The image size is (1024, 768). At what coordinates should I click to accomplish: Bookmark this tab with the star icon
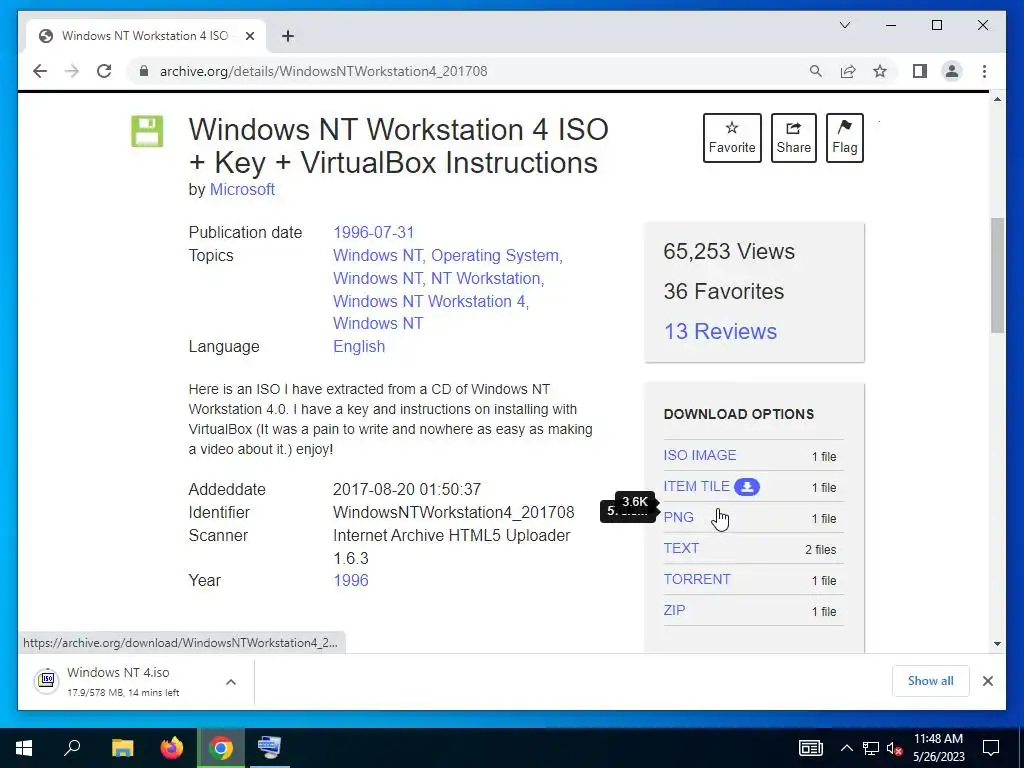[880, 71]
